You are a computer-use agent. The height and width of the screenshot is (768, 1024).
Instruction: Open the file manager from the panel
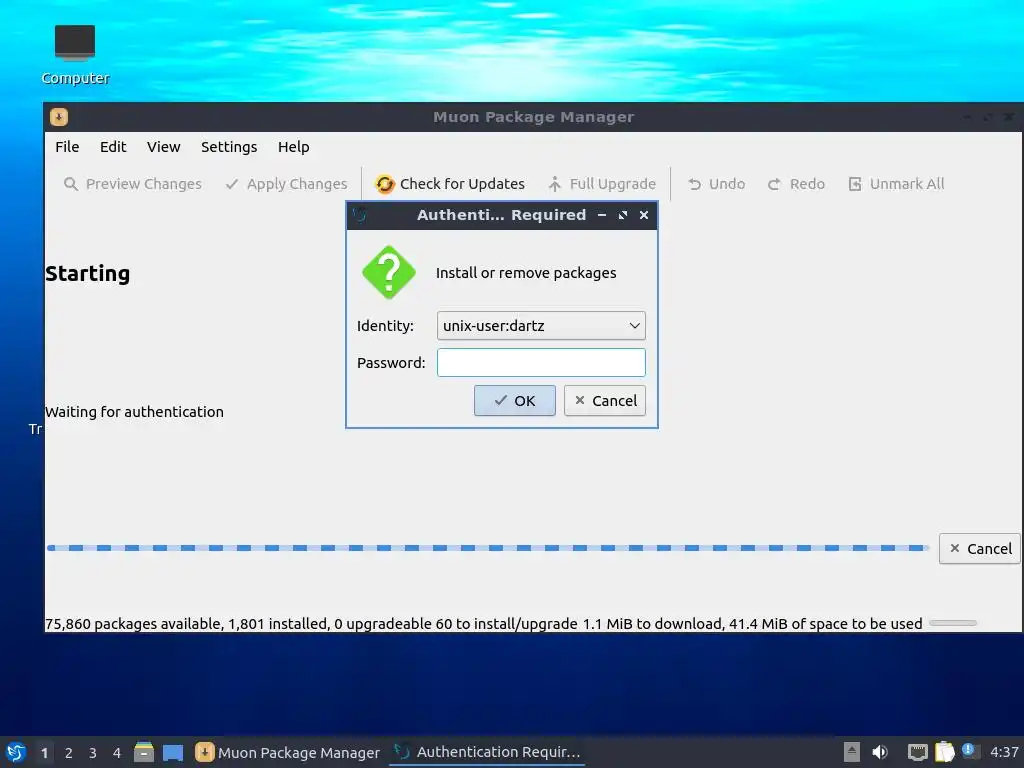(x=144, y=752)
